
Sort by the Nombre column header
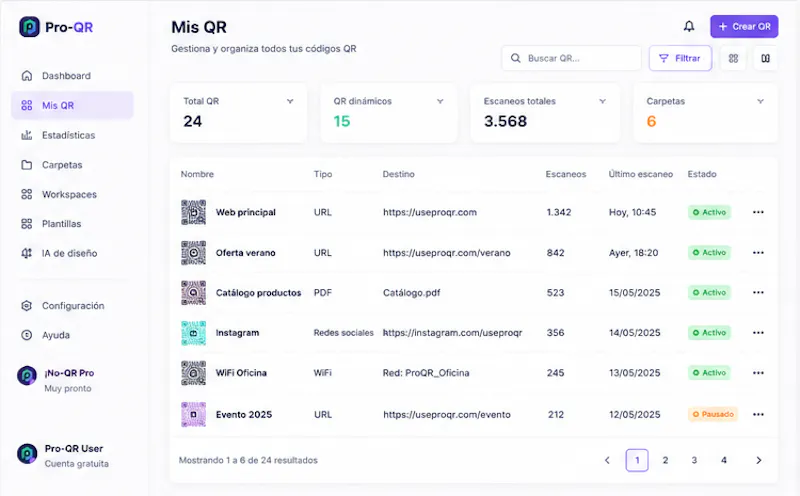pyautogui.click(x=197, y=174)
